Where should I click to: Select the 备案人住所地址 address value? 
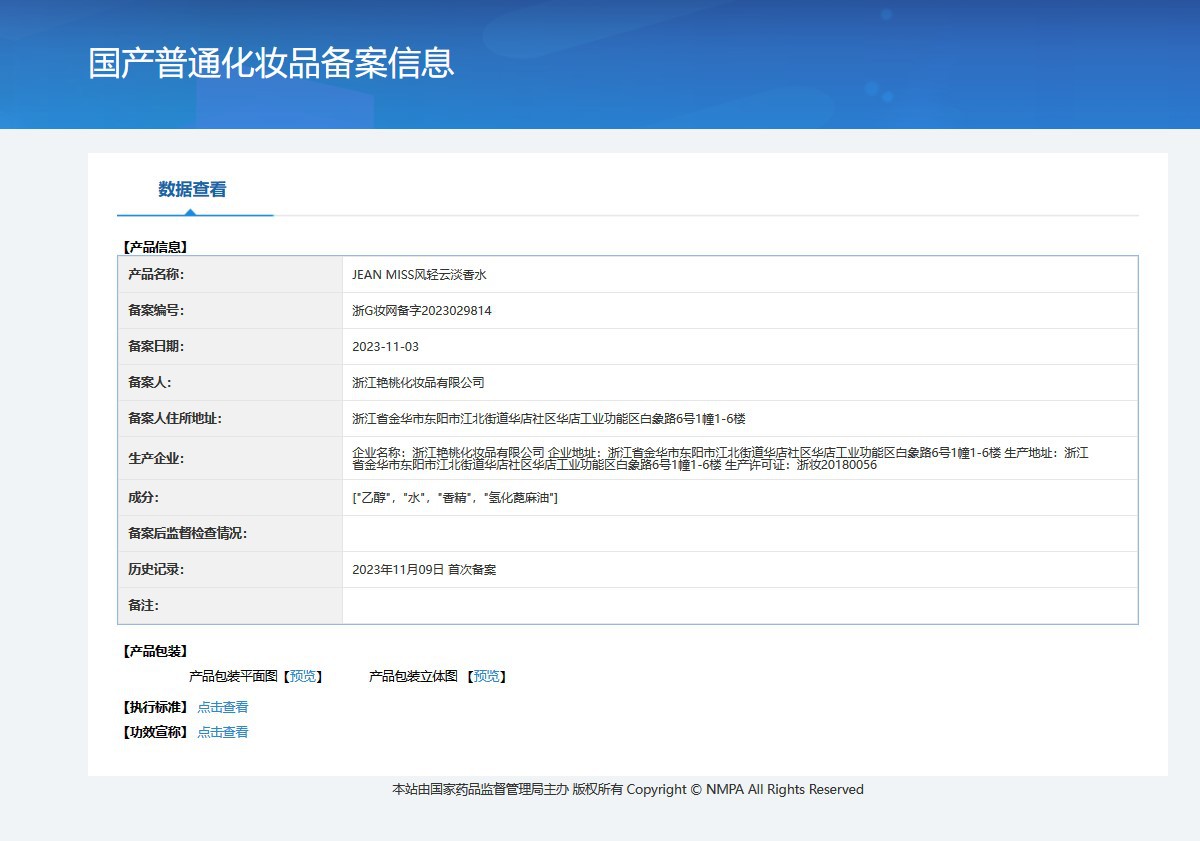(549, 419)
